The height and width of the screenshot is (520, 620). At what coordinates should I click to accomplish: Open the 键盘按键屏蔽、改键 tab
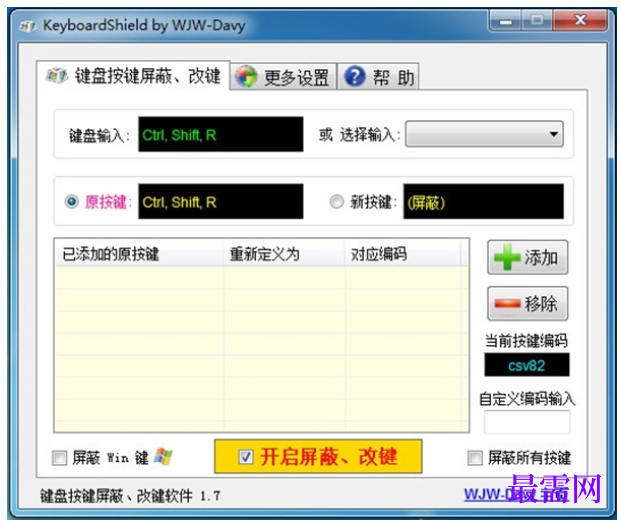(133, 76)
